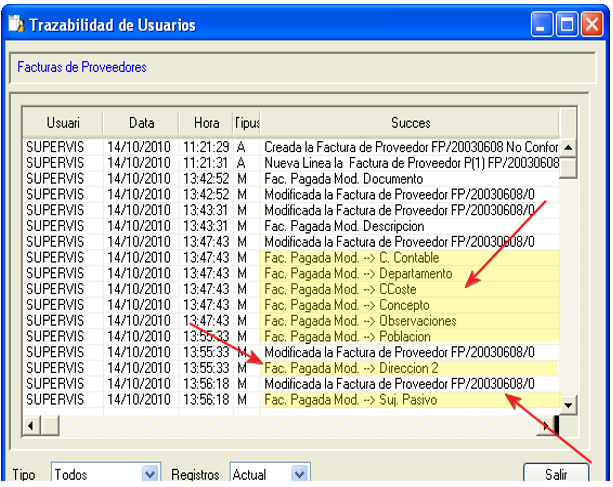
Task: Minimize the Trazabilidad de Usuarios window
Action: pyautogui.click(x=543, y=25)
